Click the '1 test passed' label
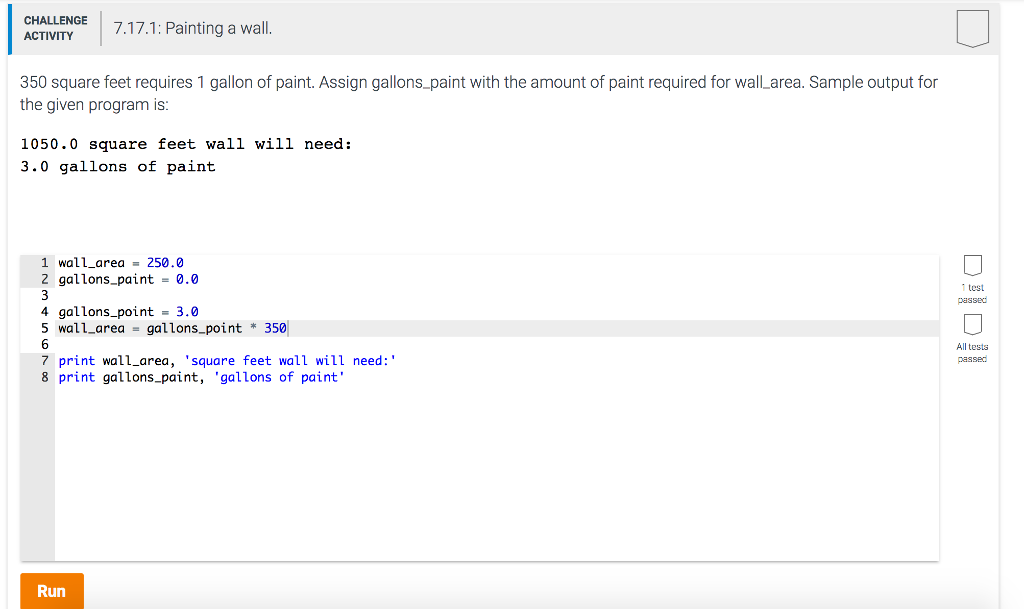Screen dimensions: 1024x609 971,291
